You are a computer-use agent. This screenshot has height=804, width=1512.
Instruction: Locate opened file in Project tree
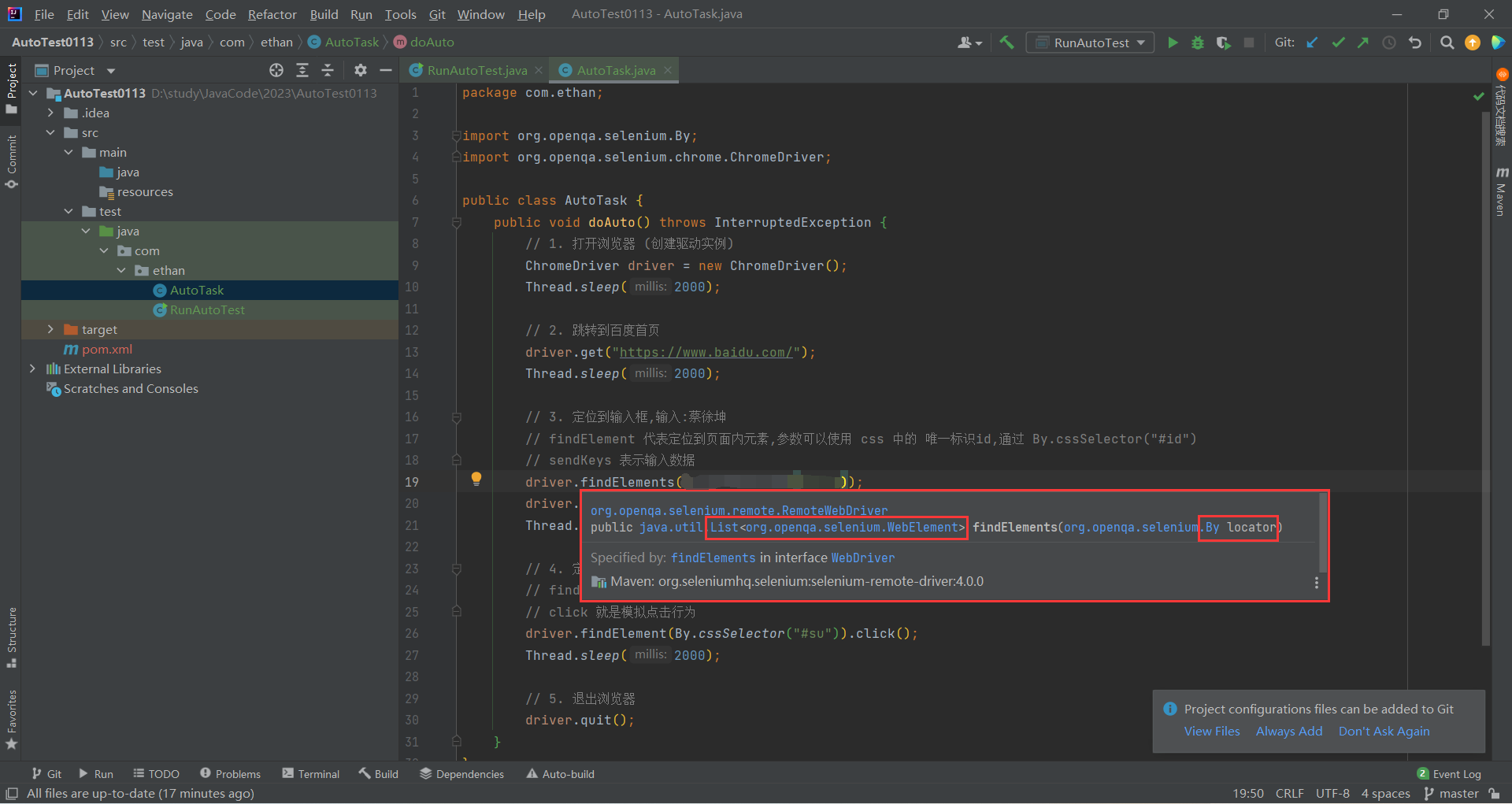tap(276, 70)
